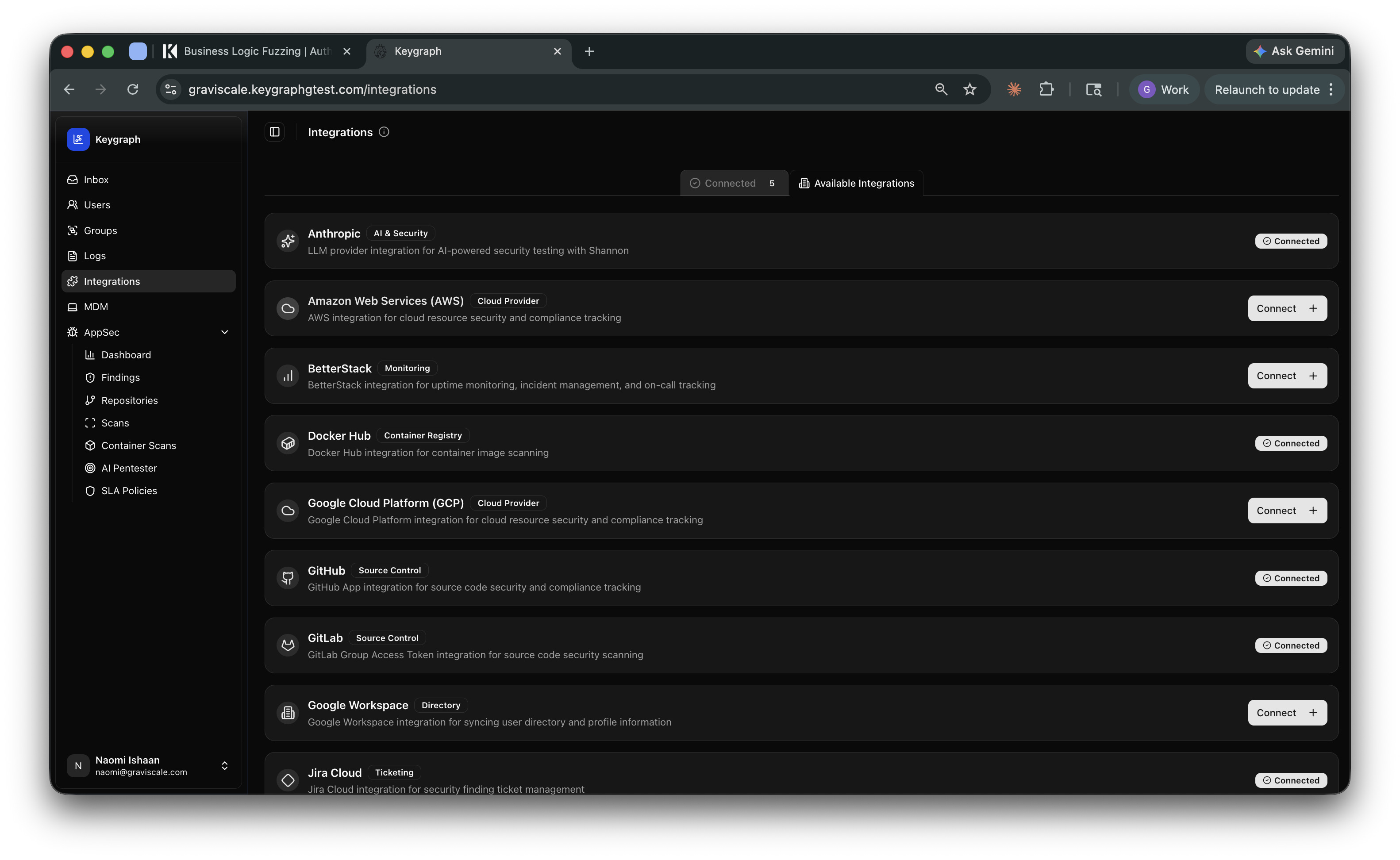1400x860 pixels.
Task: Go forward in browser history
Action: pyautogui.click(x=101, y=89)
